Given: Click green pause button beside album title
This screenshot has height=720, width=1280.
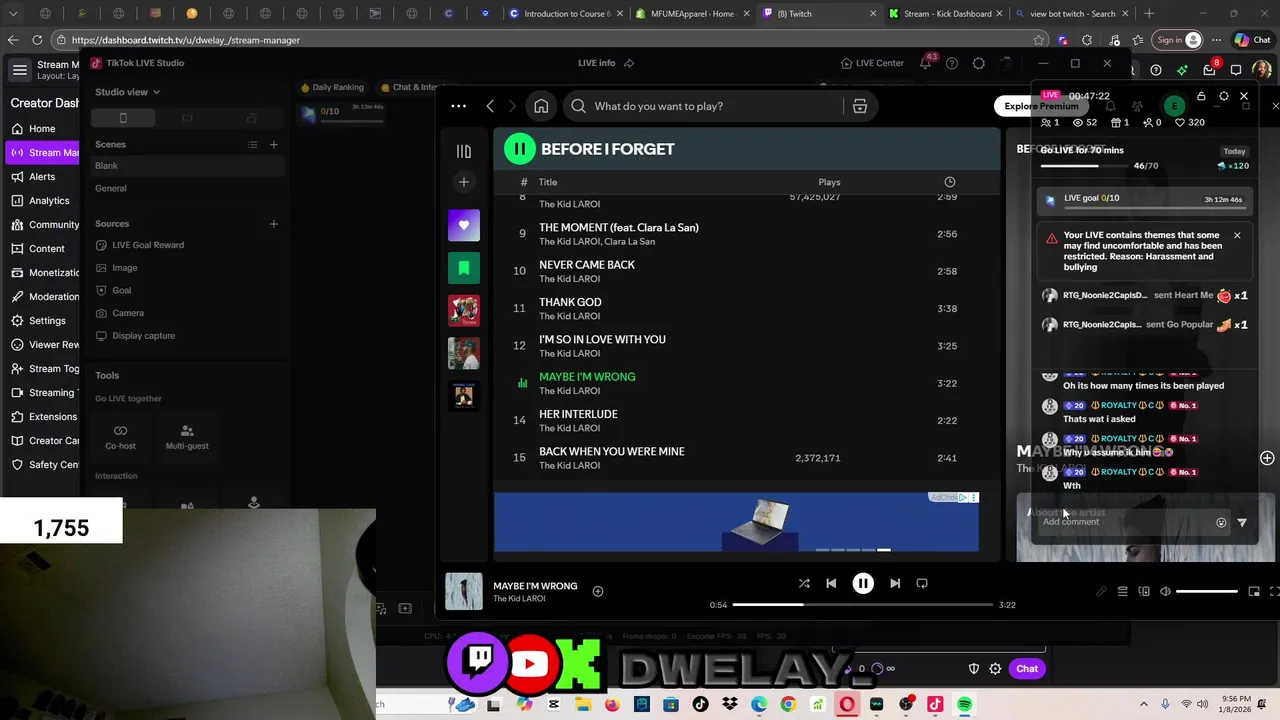Looking at the screenshot, I should coord(519,149).
